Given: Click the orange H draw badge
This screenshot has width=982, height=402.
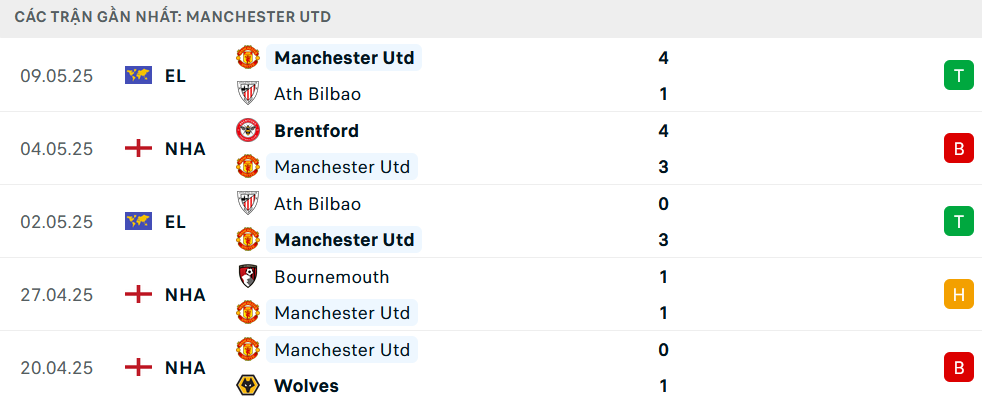Looking at the screenshot, I should point(959,294).
